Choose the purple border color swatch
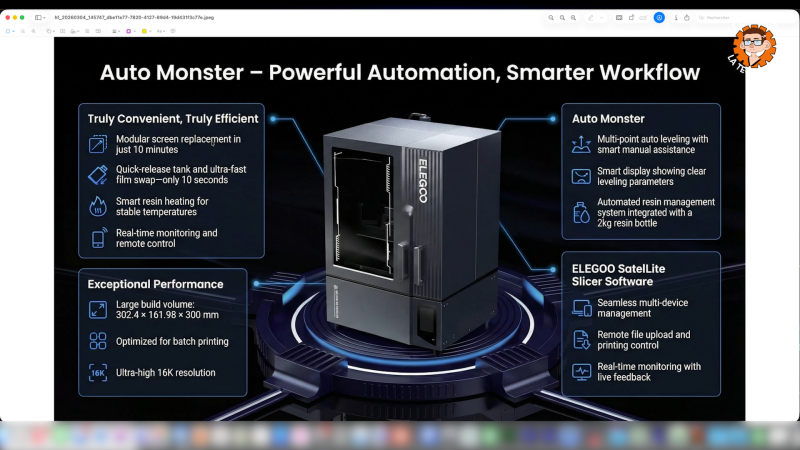The height and width of the screenshot is (450, 800). point(129,31)
